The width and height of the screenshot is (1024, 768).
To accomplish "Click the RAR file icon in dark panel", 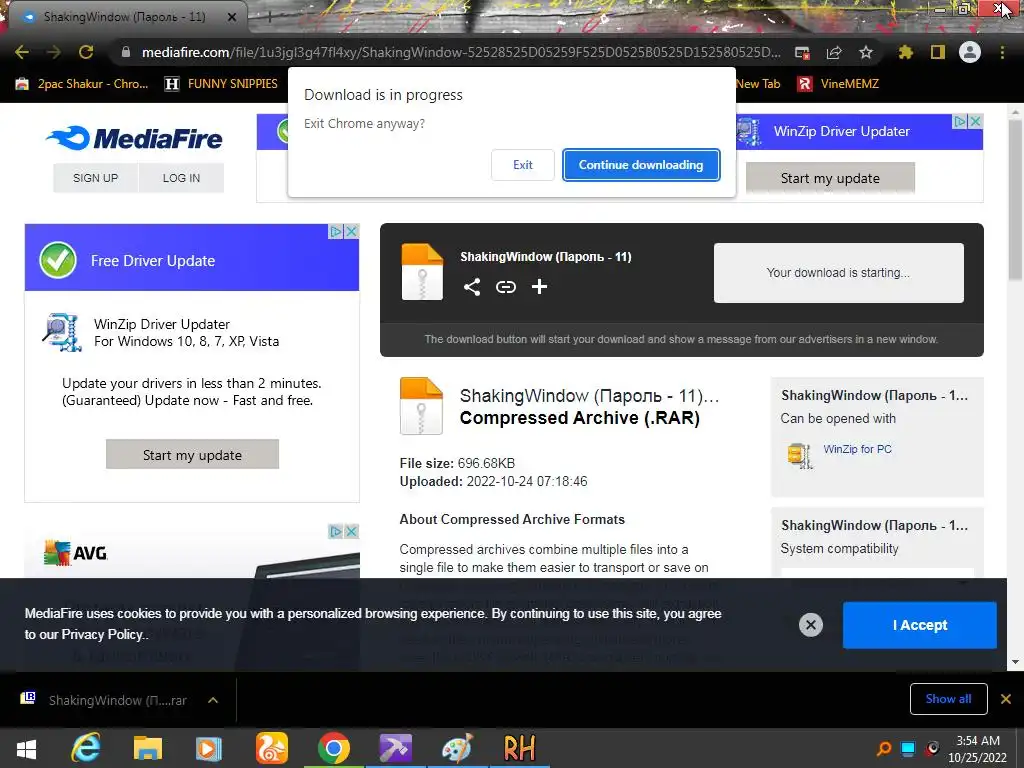I will [x=422, y=272].
